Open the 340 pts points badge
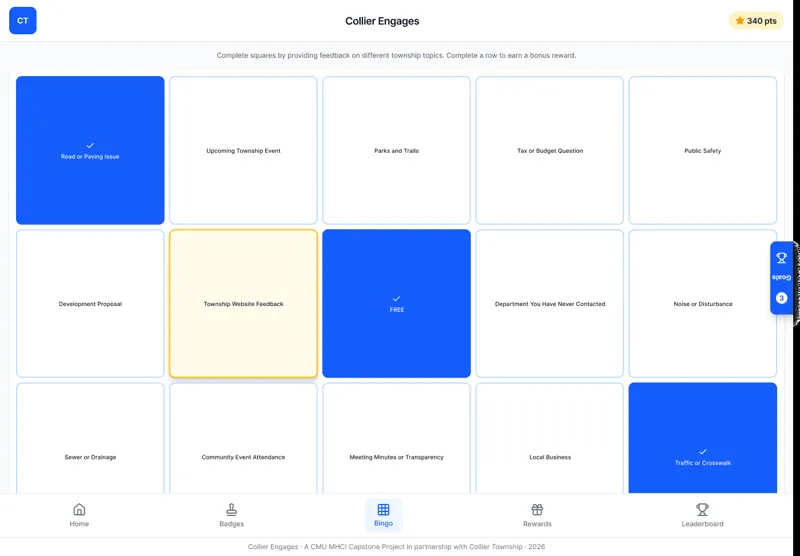Viewport: 800px width, 556px height. 756,21
